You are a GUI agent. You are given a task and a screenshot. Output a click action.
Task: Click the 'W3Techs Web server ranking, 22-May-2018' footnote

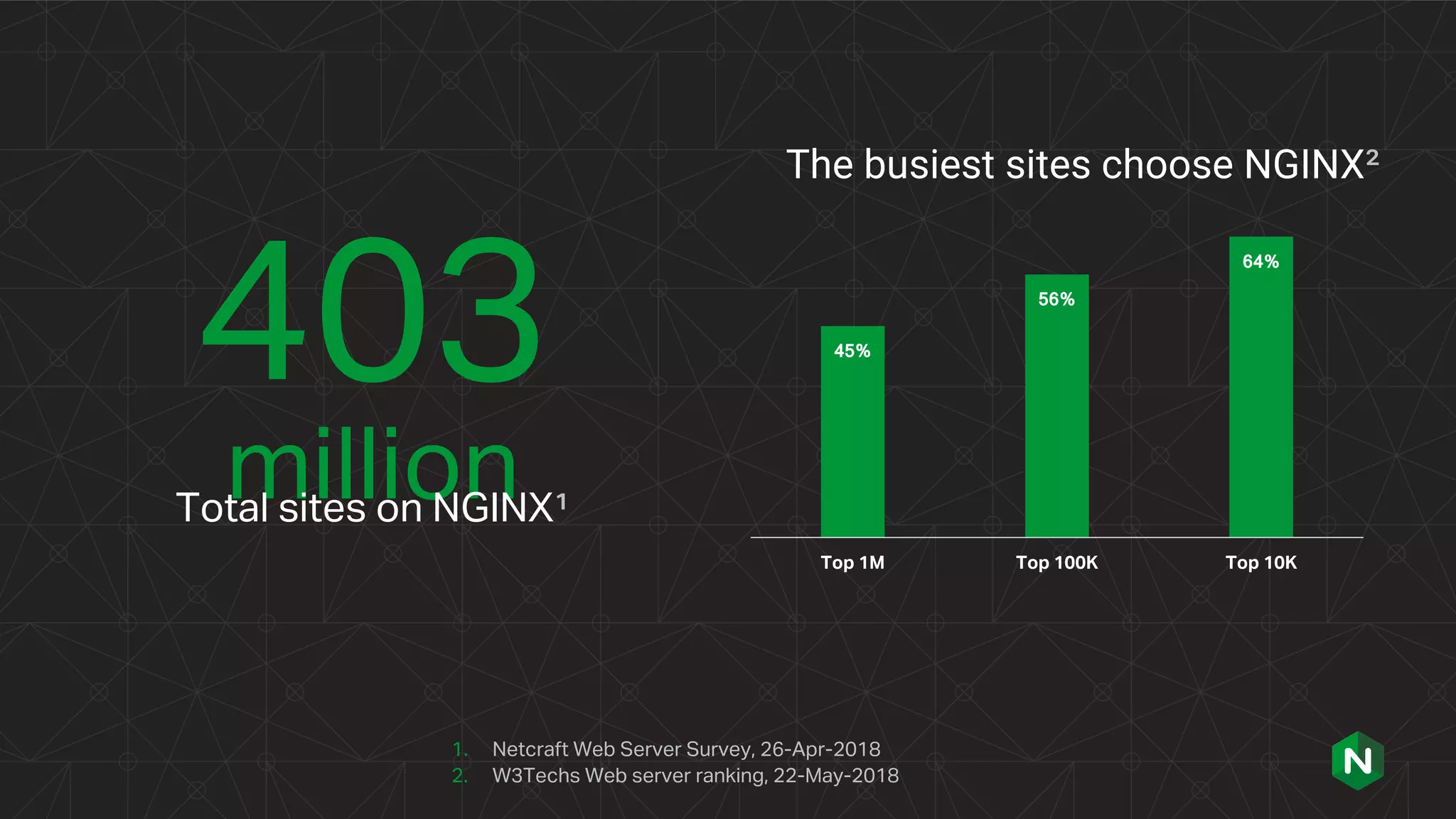[695, 776]
